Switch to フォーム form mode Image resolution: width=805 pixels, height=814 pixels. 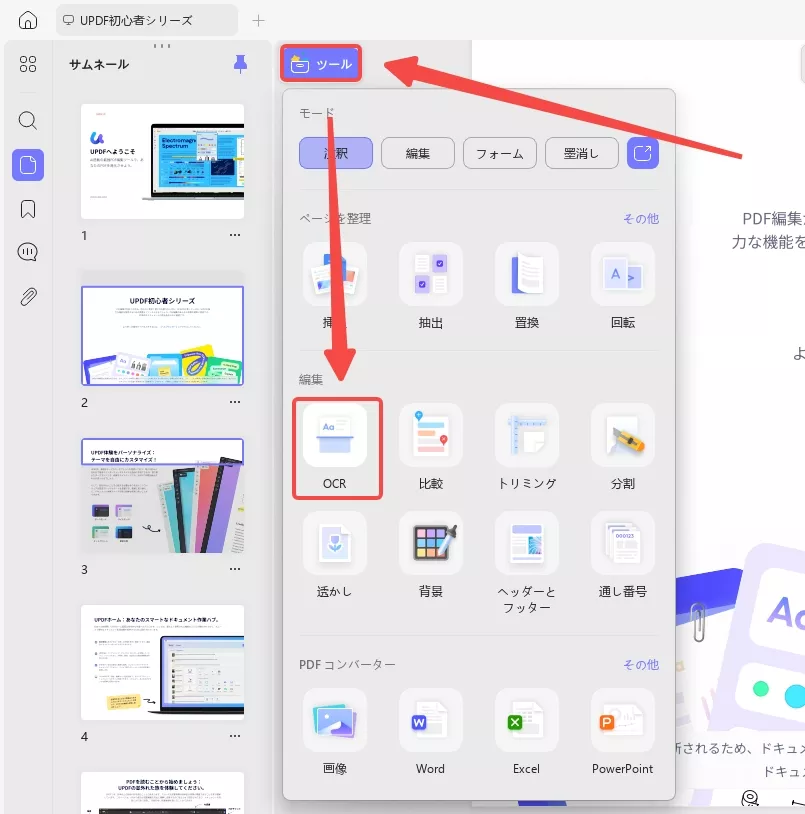click(x=500, y=153)
